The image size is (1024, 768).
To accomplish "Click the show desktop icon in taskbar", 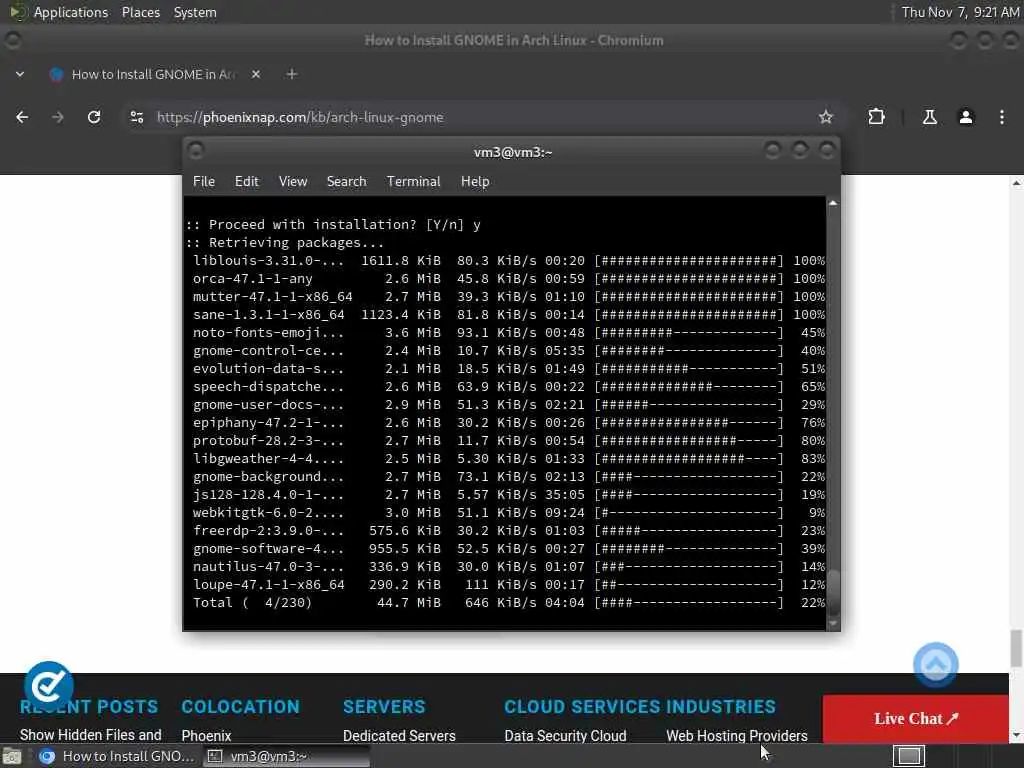I will point(12,757).
